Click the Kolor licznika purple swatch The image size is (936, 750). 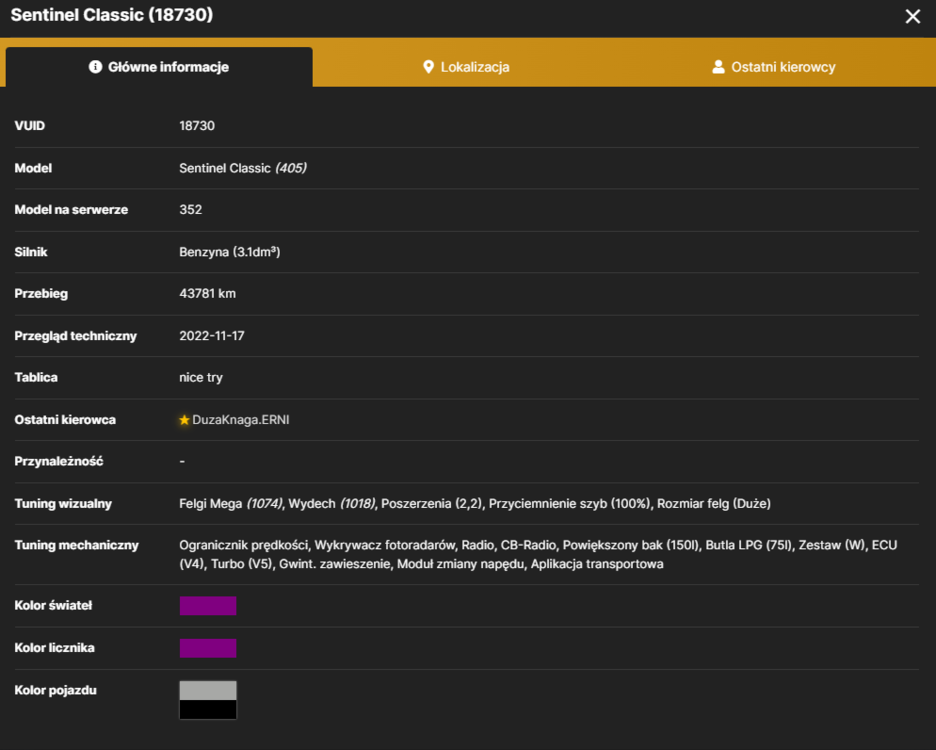(x=208, y=648)
